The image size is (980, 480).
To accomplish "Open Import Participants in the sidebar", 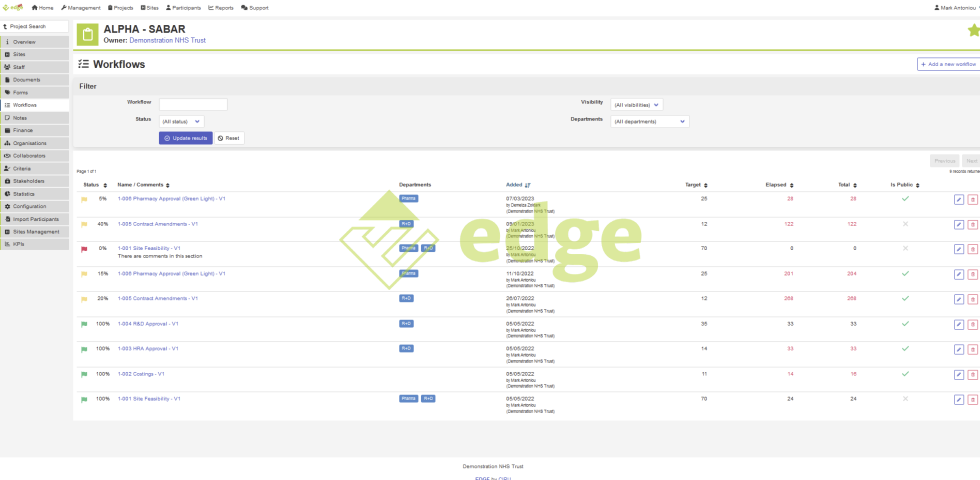I will [34, 219].
